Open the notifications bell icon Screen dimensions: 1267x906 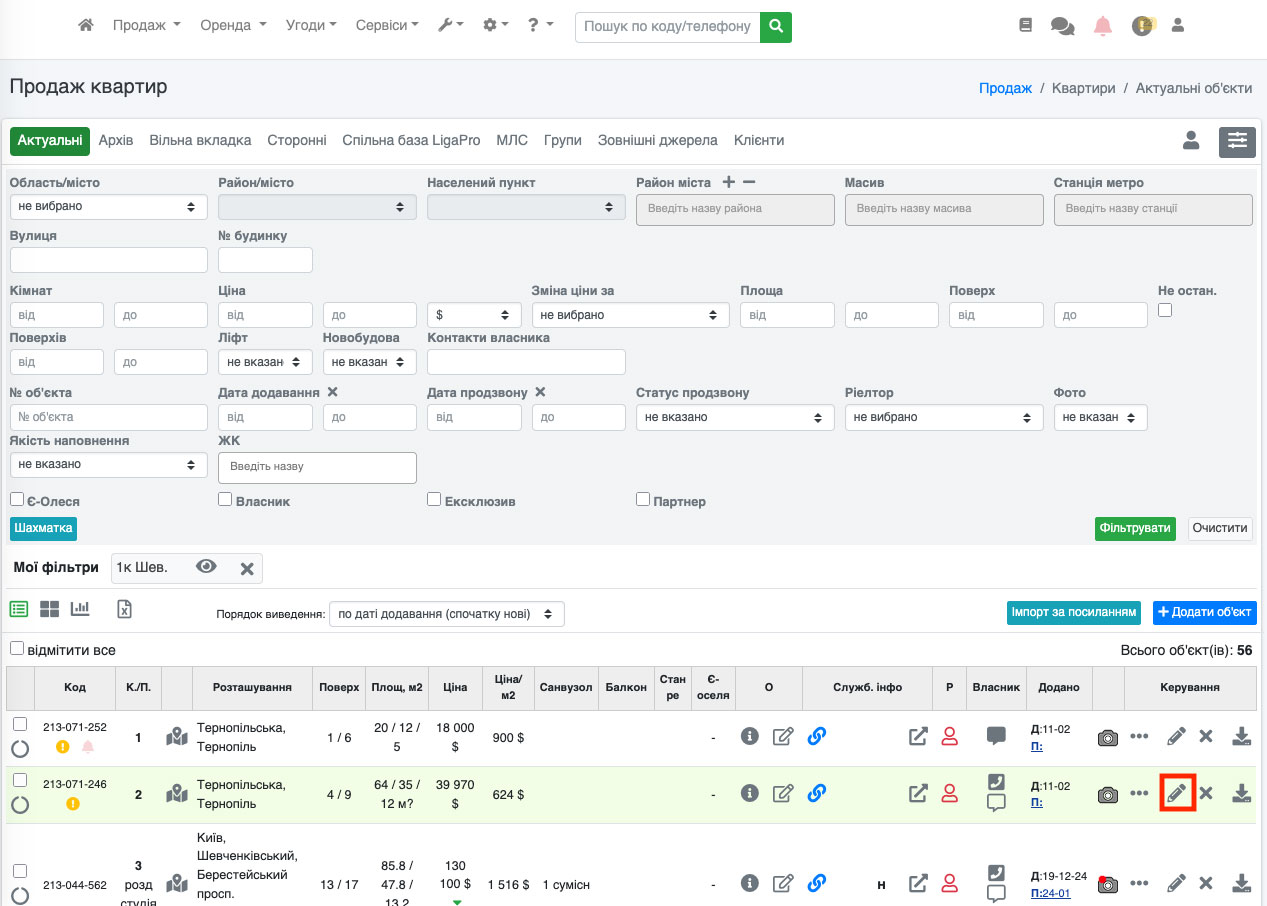[1103, 26]
